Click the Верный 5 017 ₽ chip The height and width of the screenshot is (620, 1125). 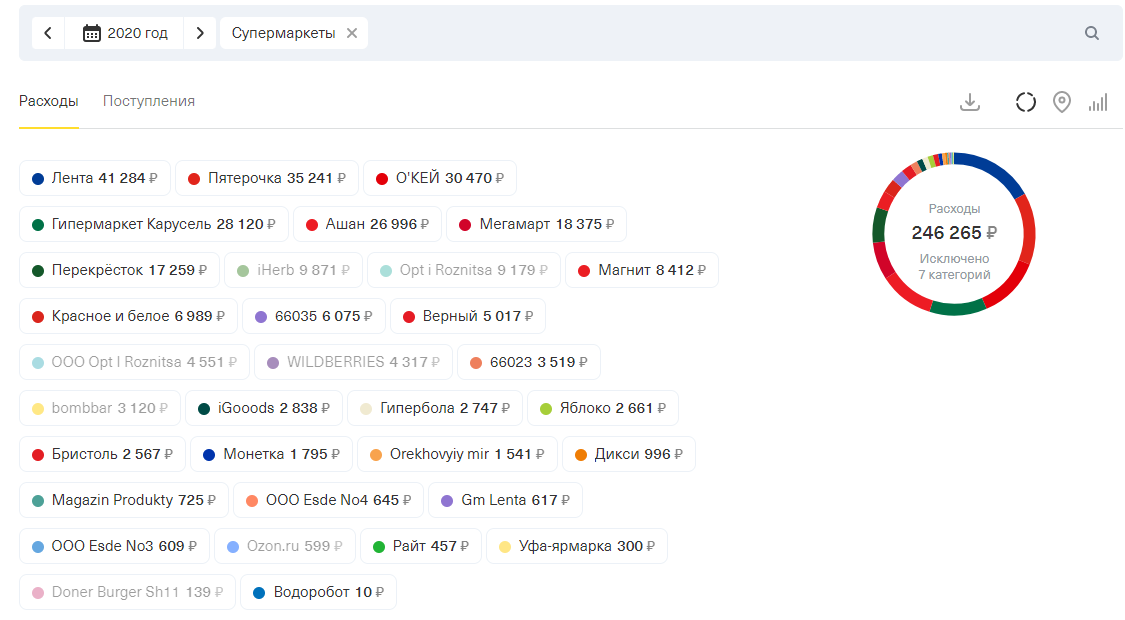(x=468, y=316)
